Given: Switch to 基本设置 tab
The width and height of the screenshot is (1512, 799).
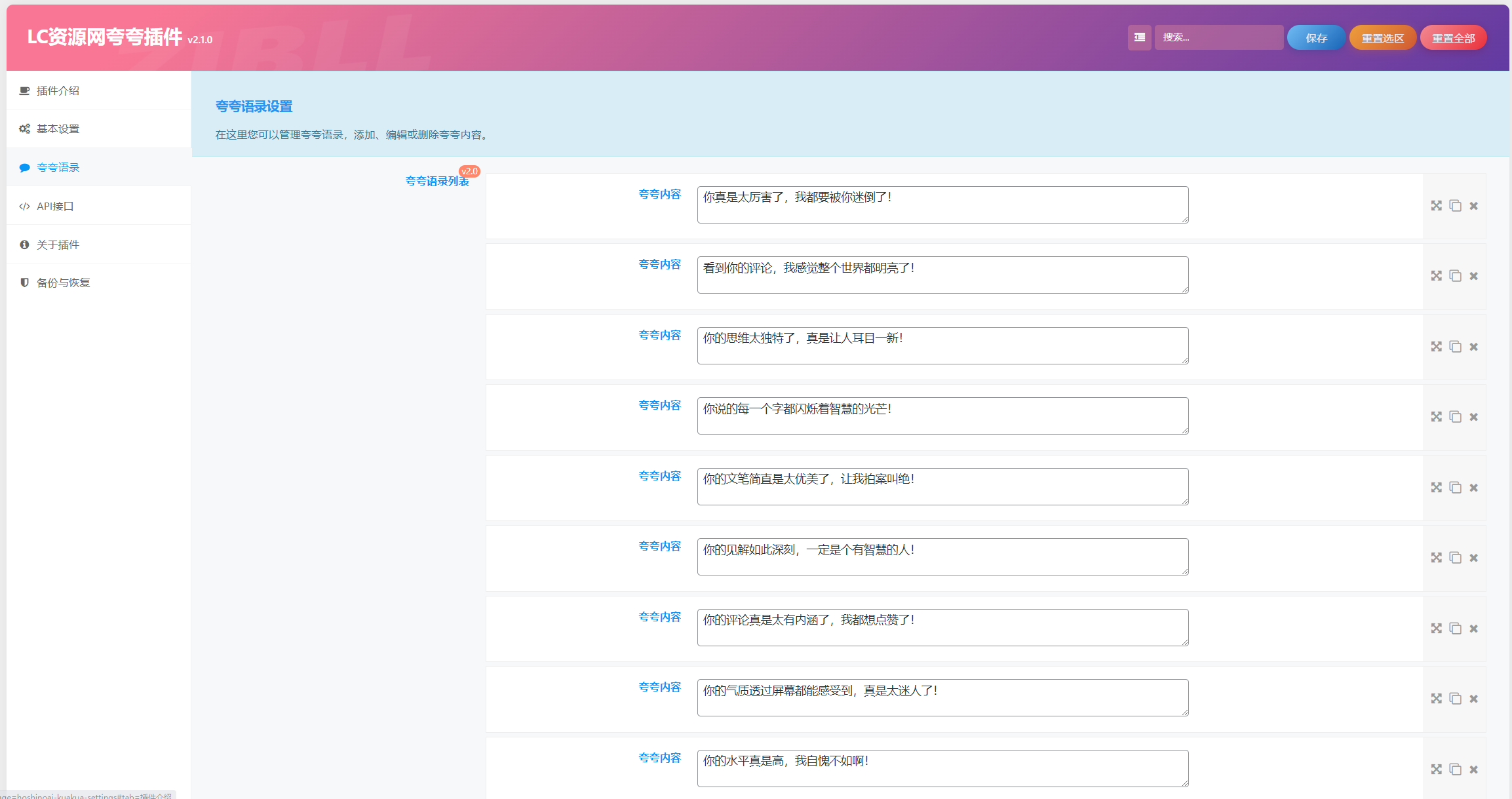Looking at the screenshot, I should (x=58, y=129).
